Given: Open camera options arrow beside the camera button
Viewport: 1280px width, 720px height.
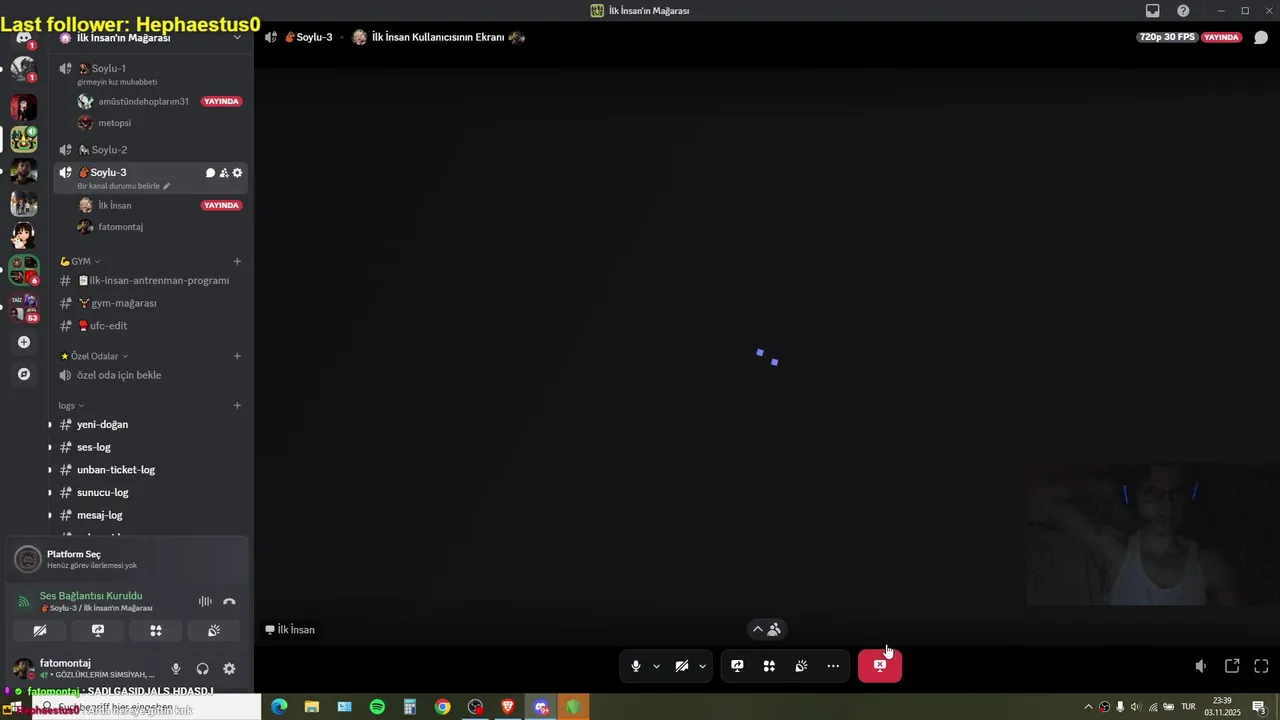Looking at the screenshot, I should (702, 666).
